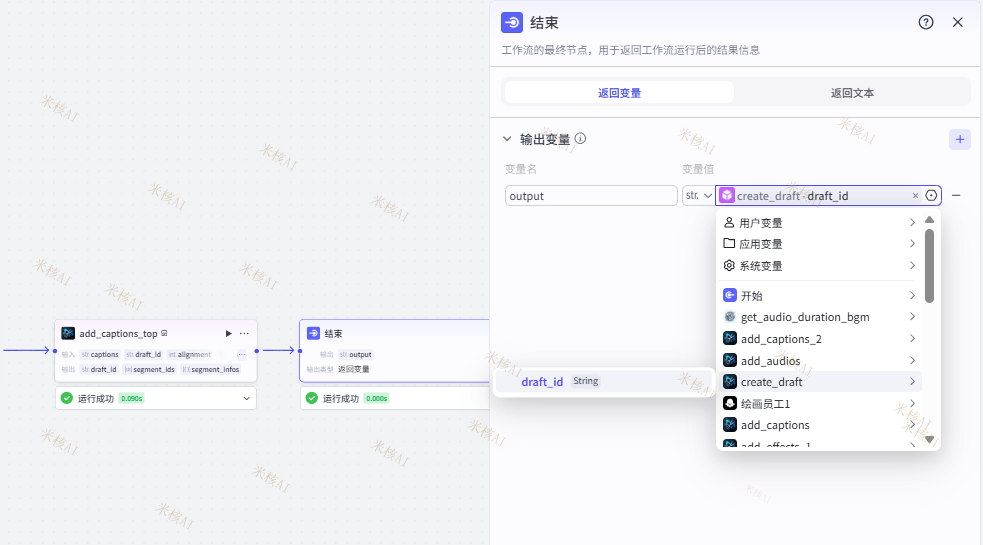
Task: Click the help question mark icon in panel header
Action: coord(926,22)
